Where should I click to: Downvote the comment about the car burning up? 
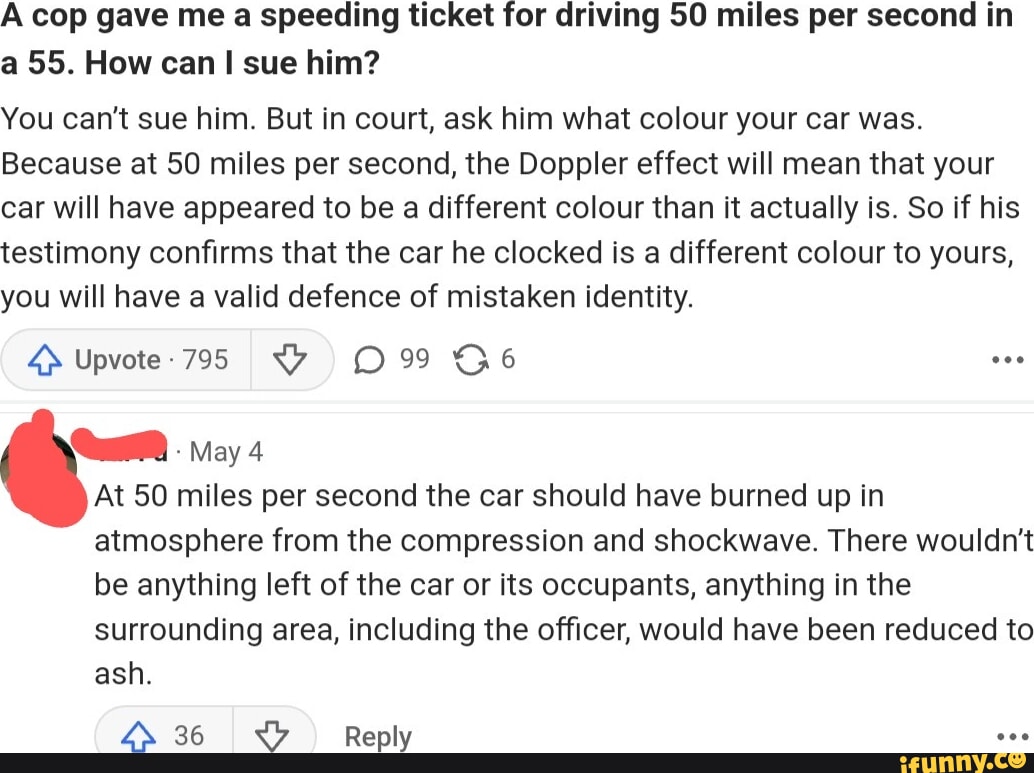click(271, 736)
